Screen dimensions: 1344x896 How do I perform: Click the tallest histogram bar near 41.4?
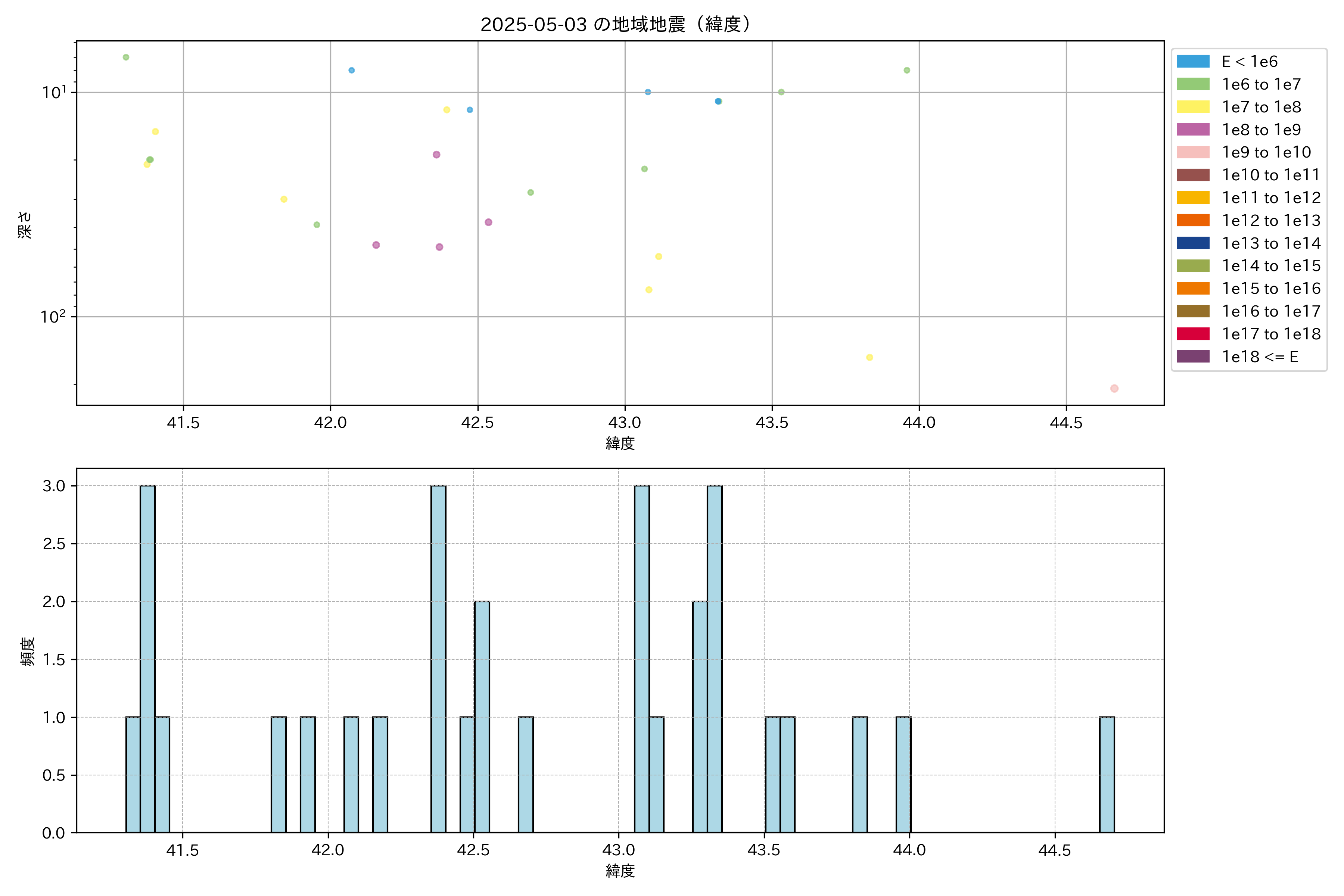147,658
